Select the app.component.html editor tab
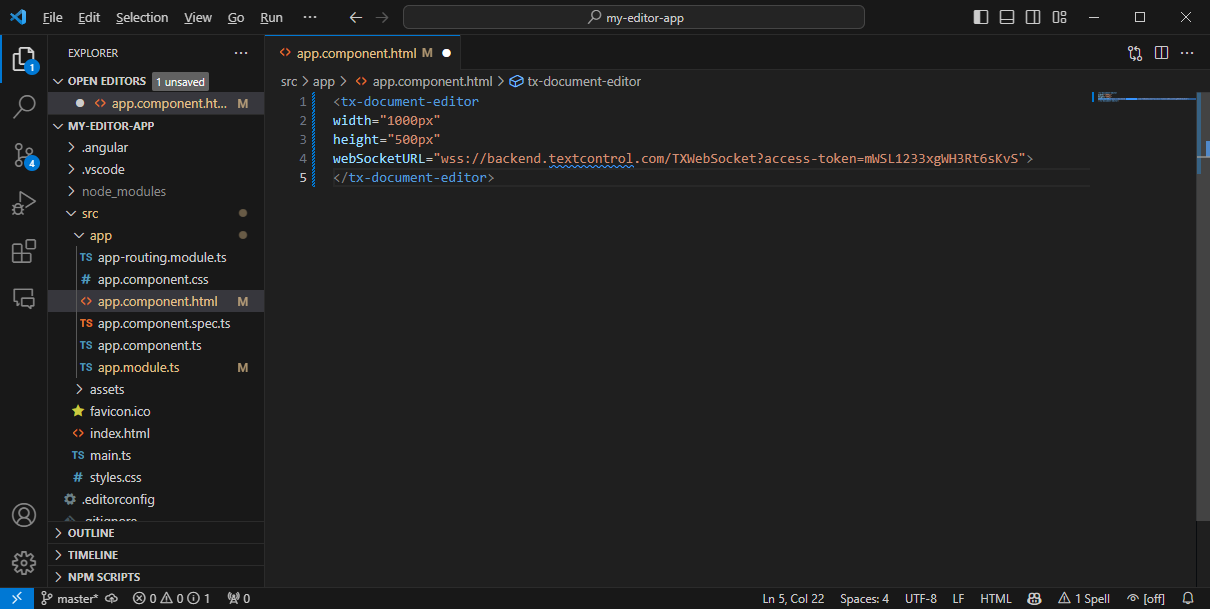 tap(363, 53)
